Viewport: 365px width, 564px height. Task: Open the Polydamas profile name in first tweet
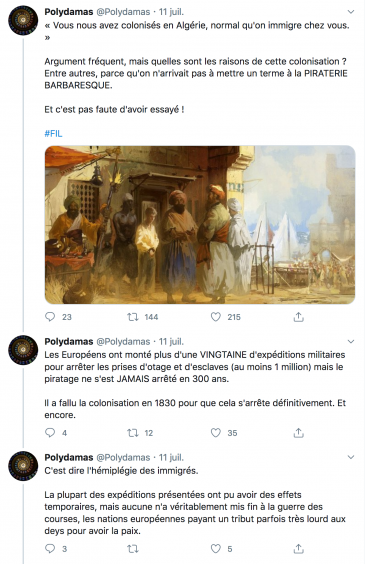tap(69, 12)
